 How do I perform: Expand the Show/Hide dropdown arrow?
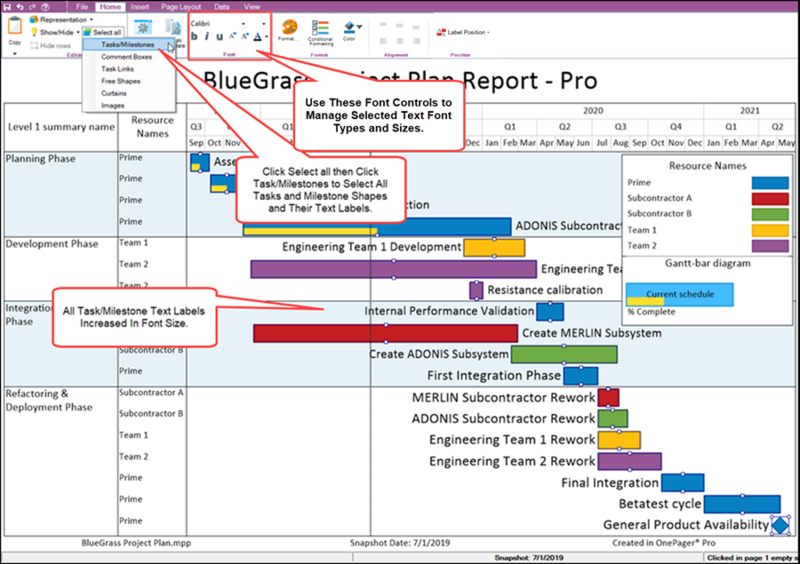78,32
